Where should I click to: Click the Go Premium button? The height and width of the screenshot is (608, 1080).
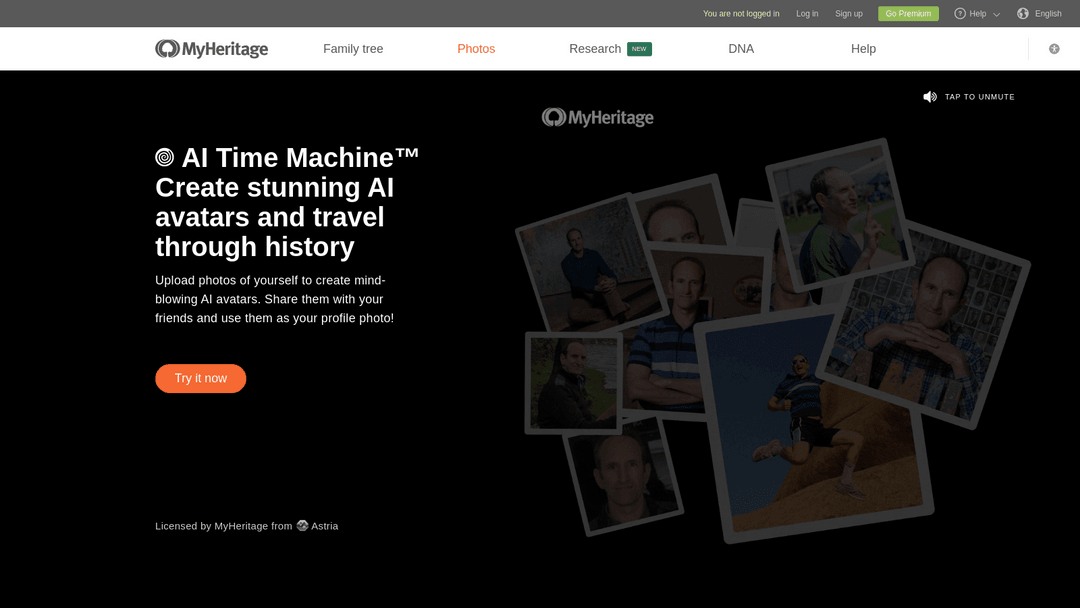pyautogui.click(x=908, y=14)
